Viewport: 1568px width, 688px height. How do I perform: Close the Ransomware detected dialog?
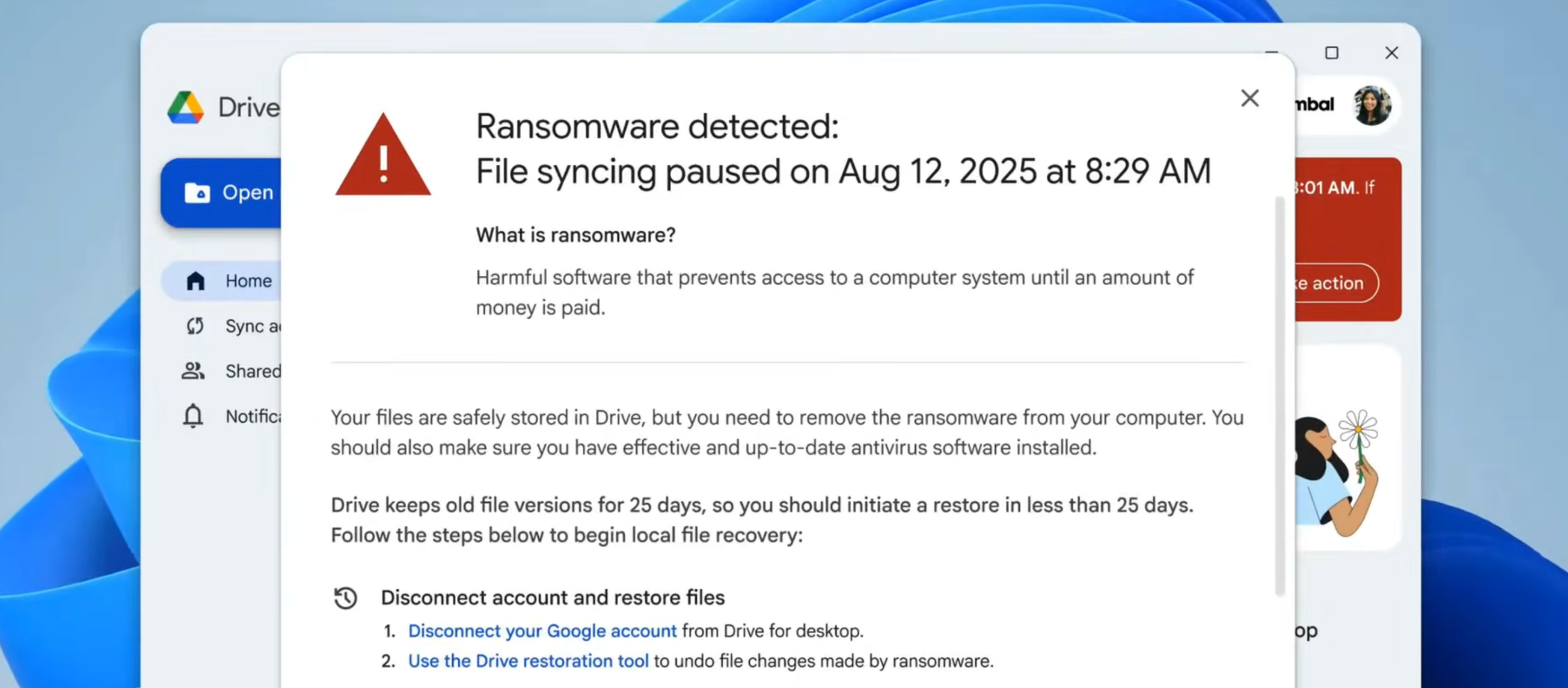1250,98
